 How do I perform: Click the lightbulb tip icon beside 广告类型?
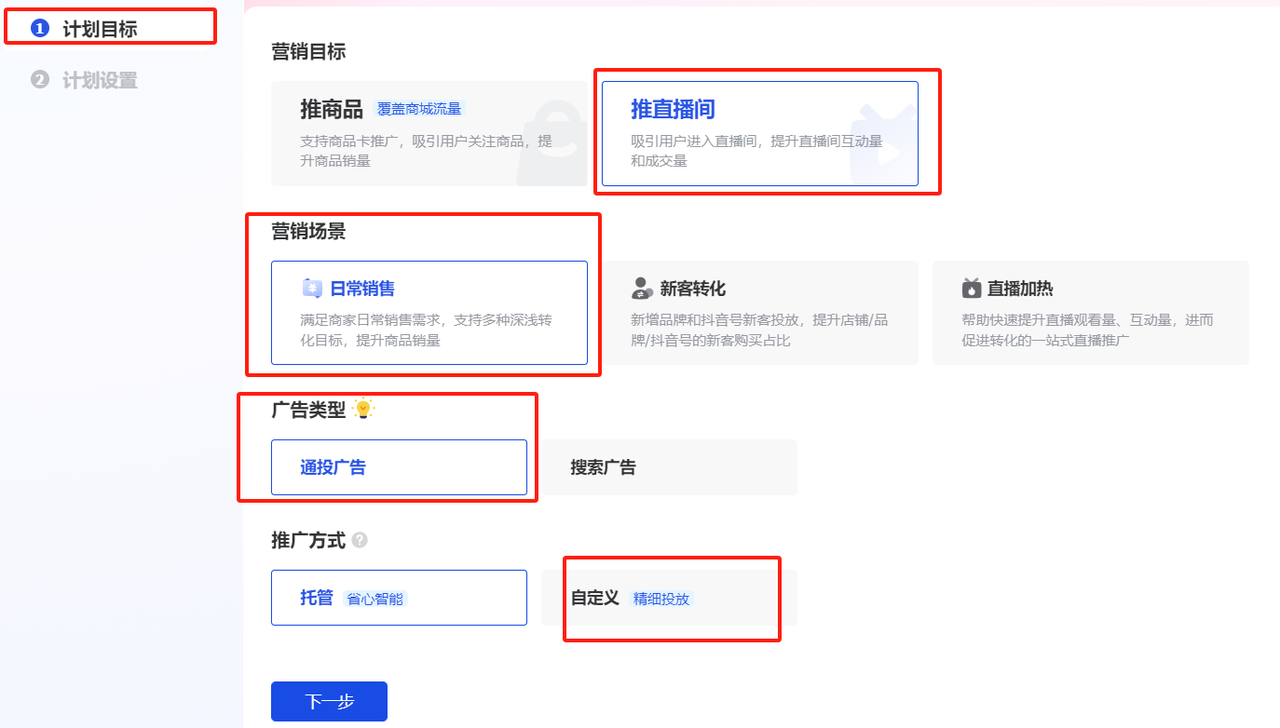(363, 409)
